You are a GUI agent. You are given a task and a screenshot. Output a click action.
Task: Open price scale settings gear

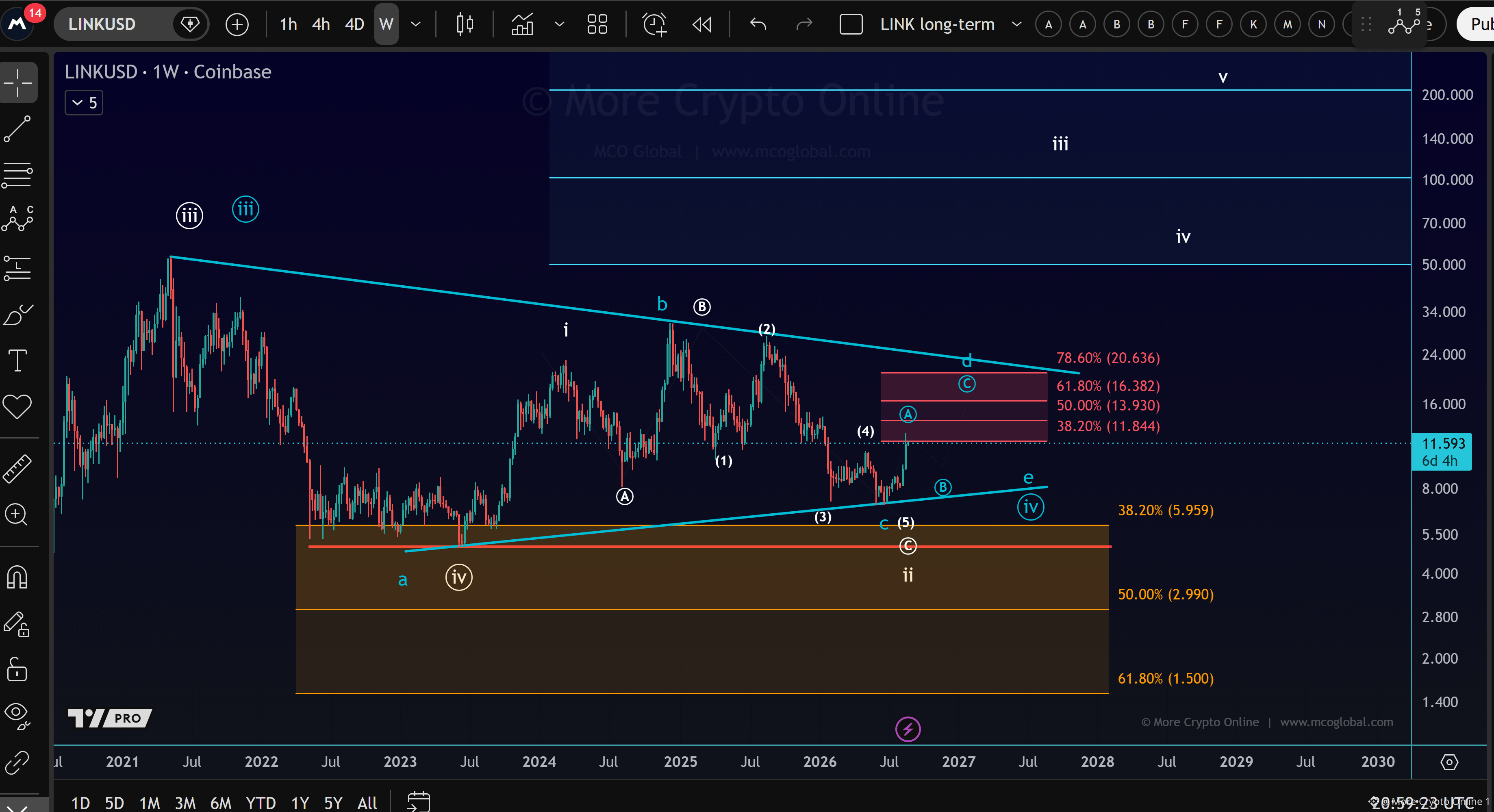pos(1449,762)
